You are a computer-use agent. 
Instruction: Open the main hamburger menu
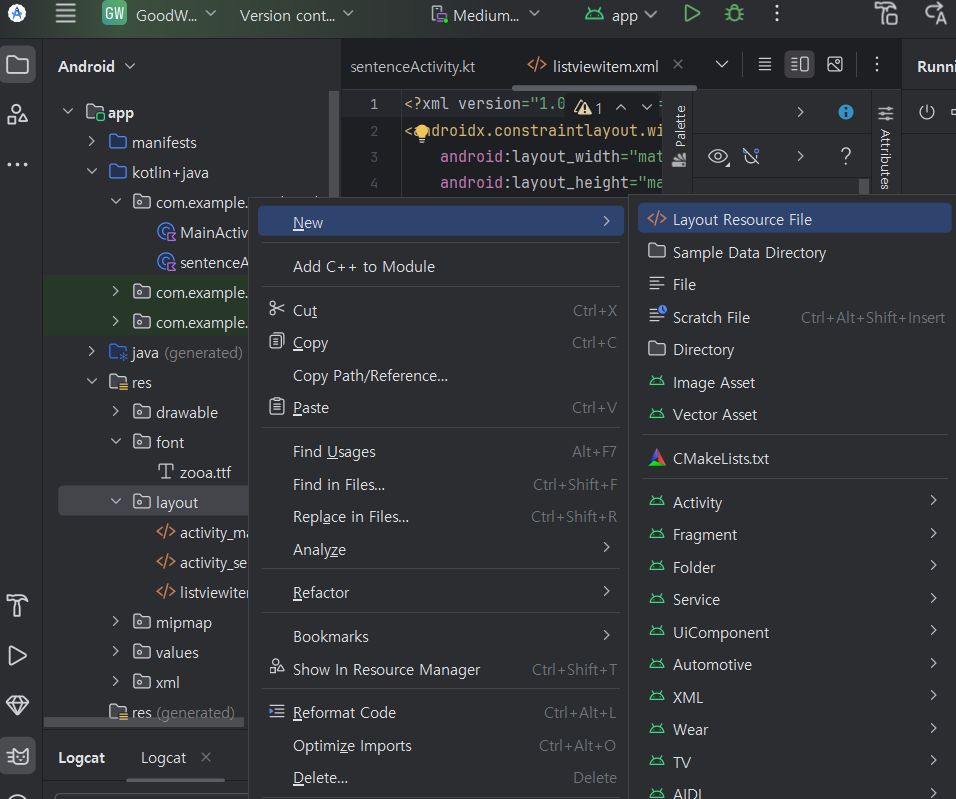coord(65,13)
